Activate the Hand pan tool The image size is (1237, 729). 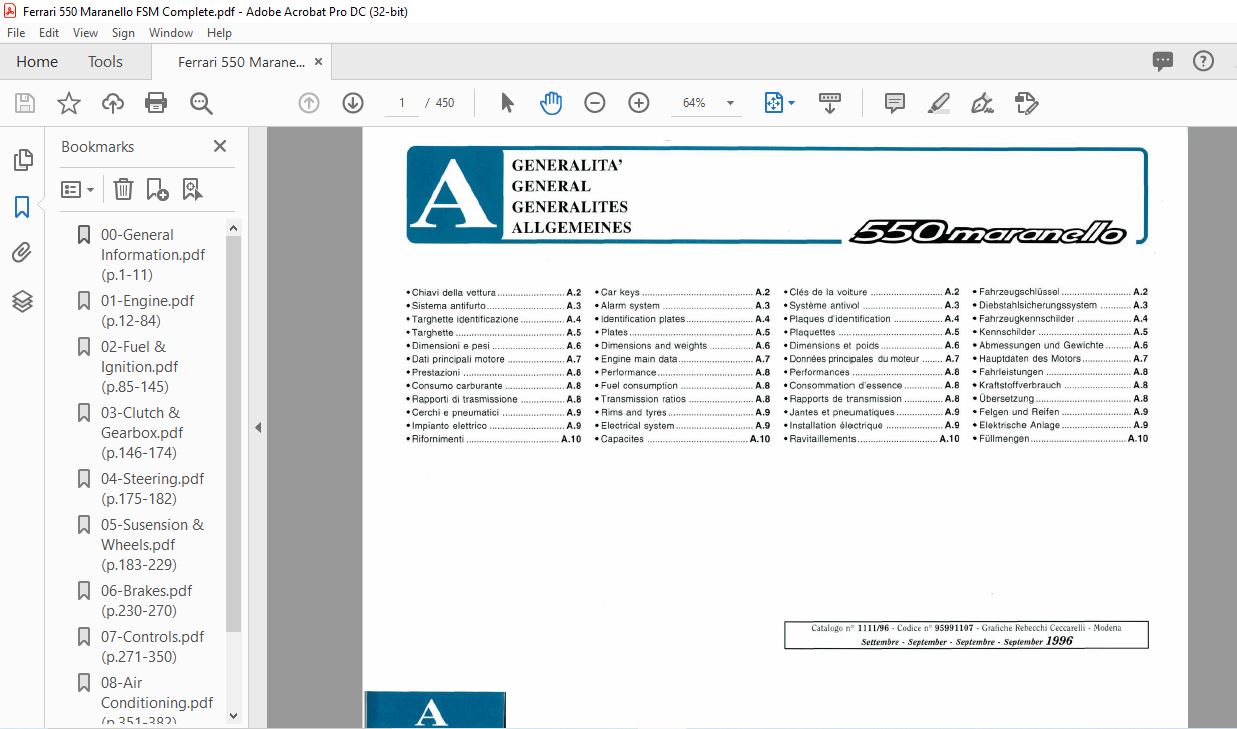(x=551, y=103)
